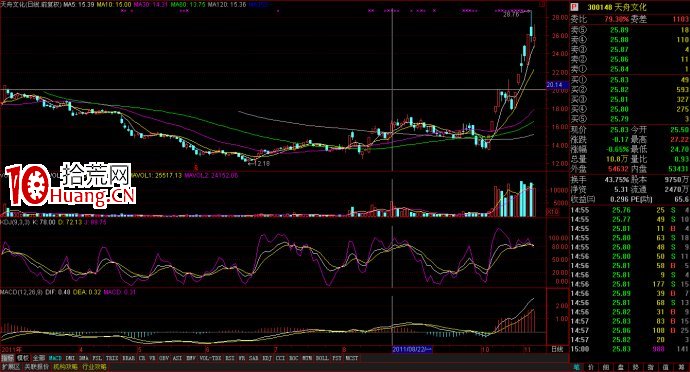The image size is (690, 372).
Task: Click the red P icon beside stock code
Action: [x=573, y=7]
